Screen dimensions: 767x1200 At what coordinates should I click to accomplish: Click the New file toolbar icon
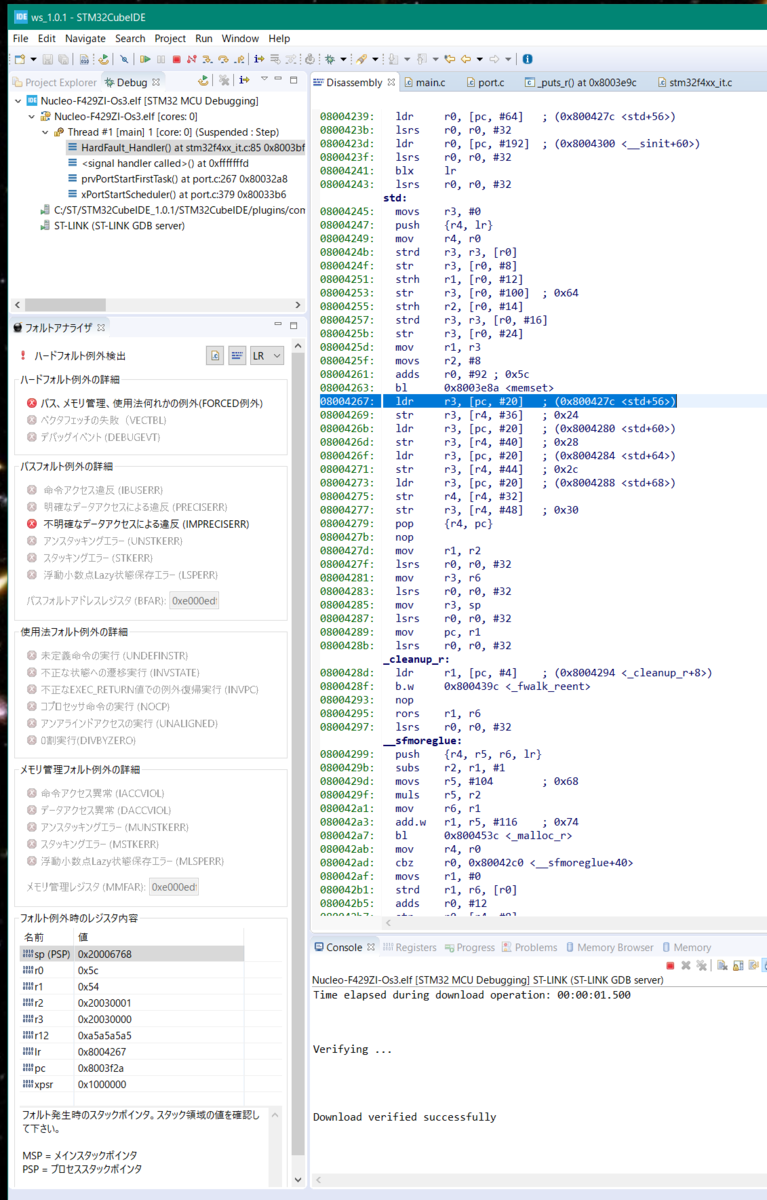pyautogui.click(x=20, y=60)
